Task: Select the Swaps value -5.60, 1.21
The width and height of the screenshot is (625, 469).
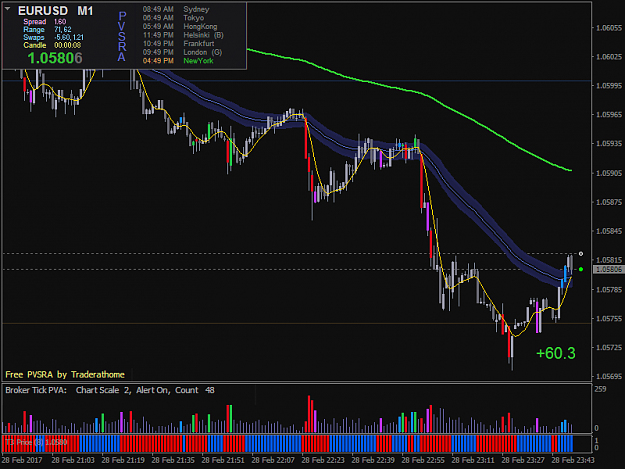Action: tap(69, 37)
